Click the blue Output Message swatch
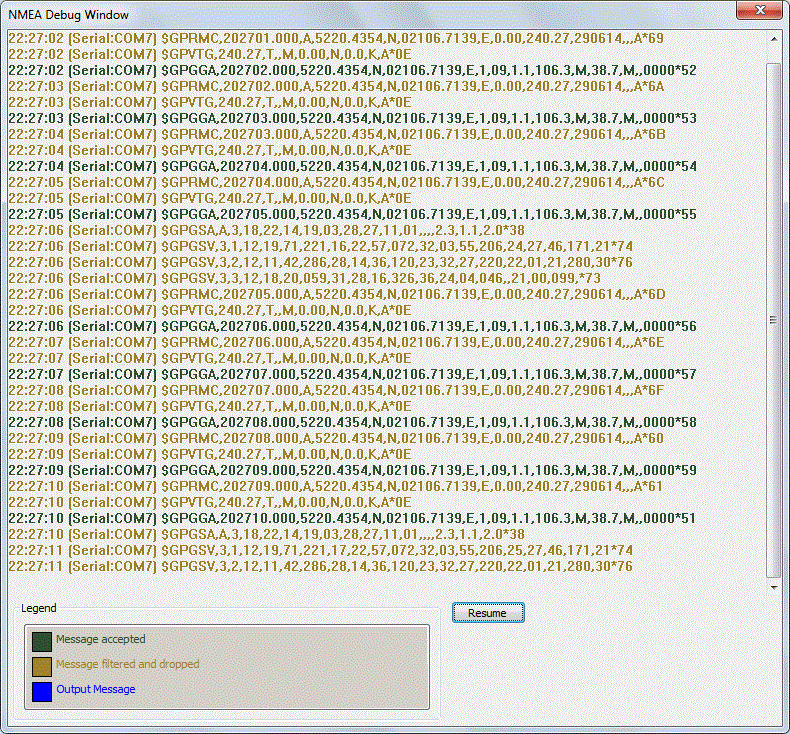The image size is (790, 734). coord(42,692)
